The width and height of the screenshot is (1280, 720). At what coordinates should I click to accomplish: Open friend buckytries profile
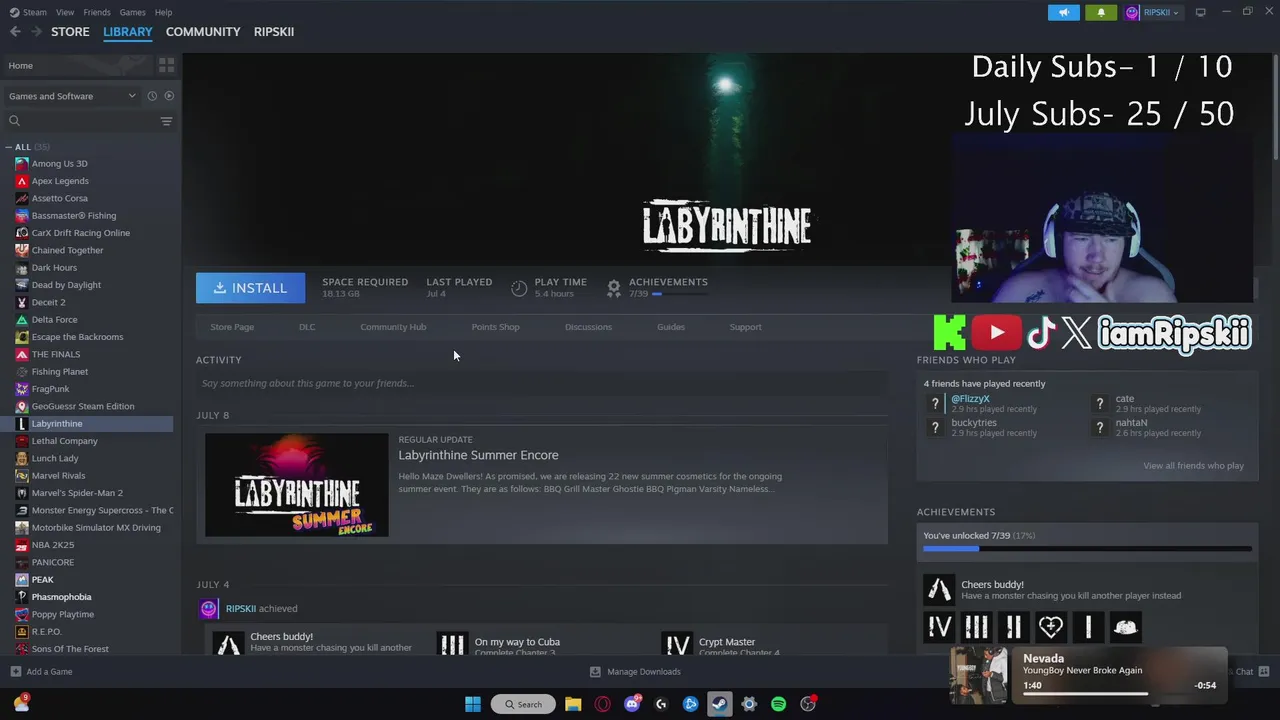point(973,423)
